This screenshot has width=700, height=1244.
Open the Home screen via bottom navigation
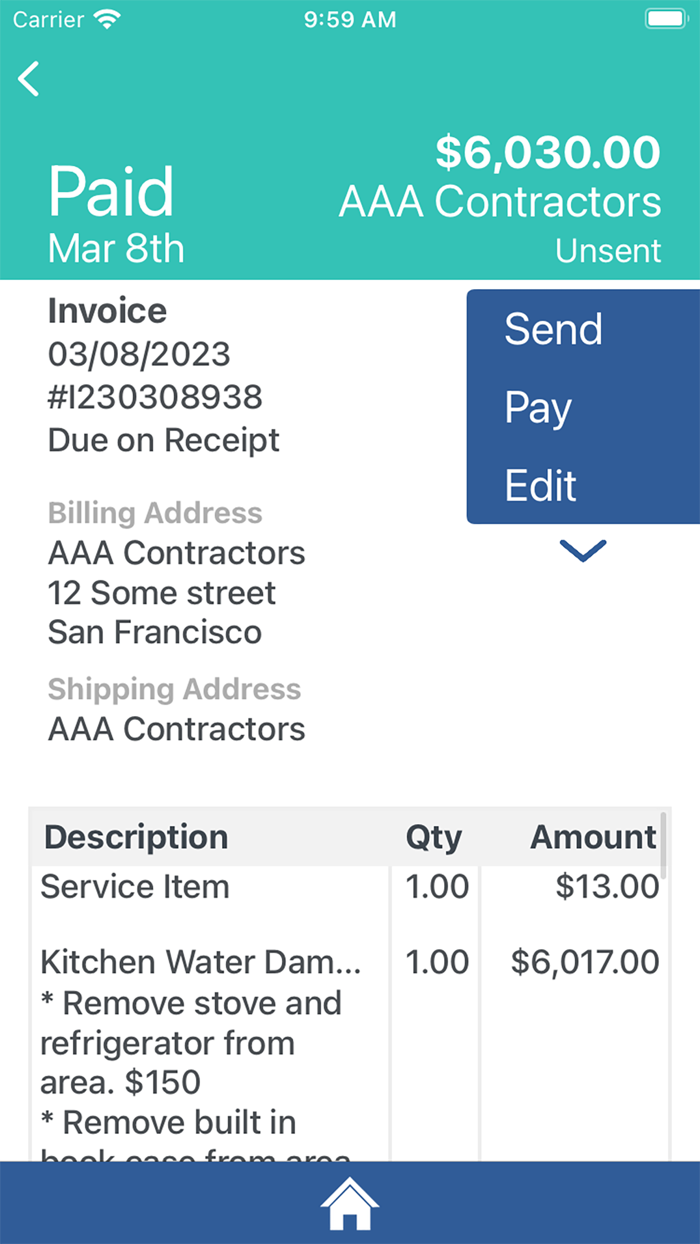point(348,1203)
